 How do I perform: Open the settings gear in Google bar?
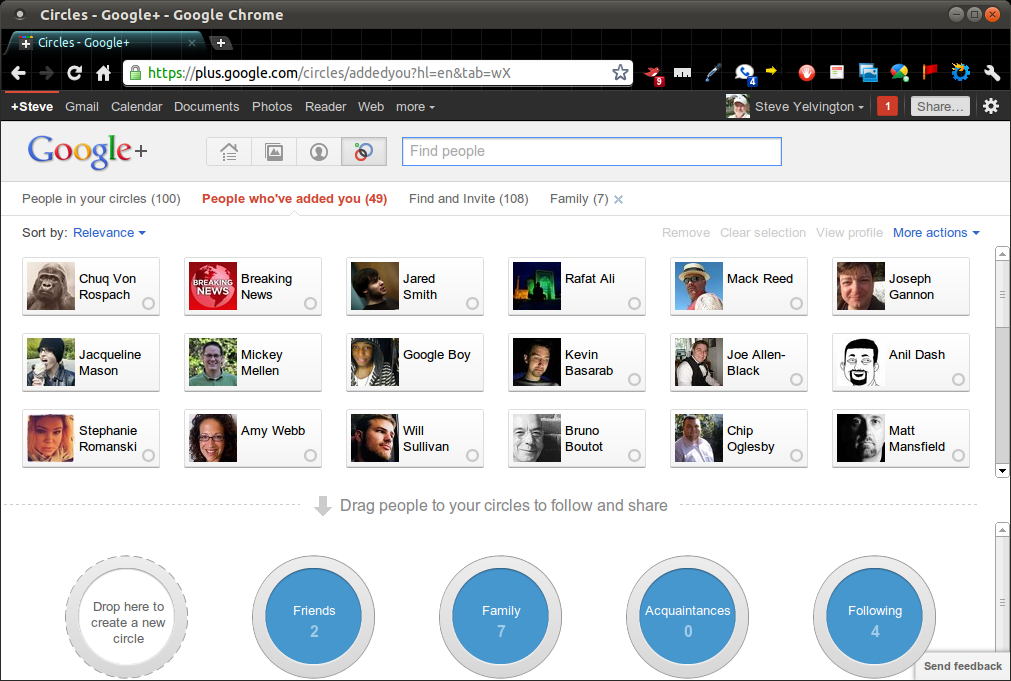point(991,106)
